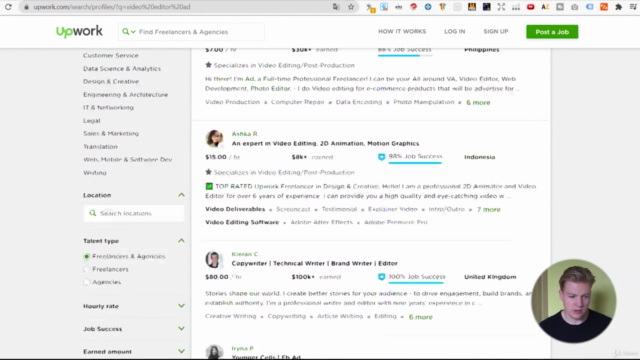
Task: Select the Freelancers radio button
Action: 86,269
